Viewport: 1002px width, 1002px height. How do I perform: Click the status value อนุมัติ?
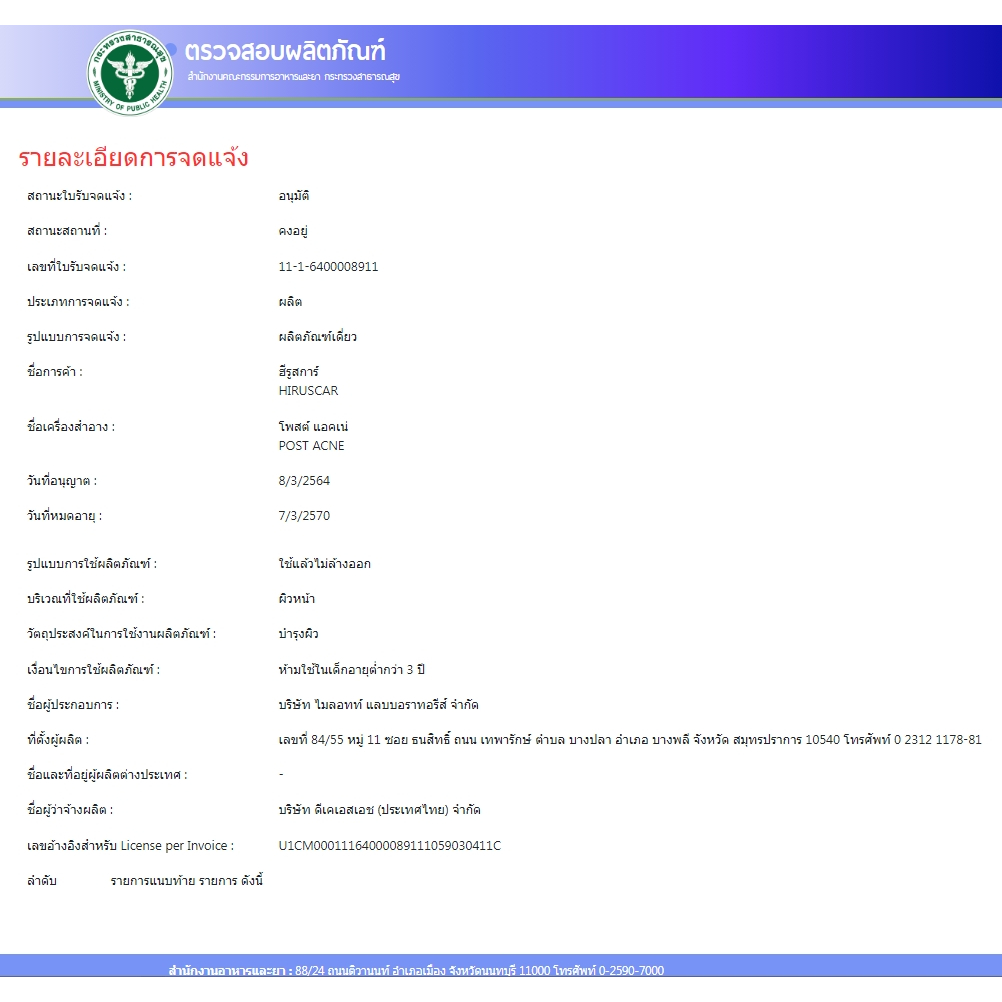tap(294, 196)
